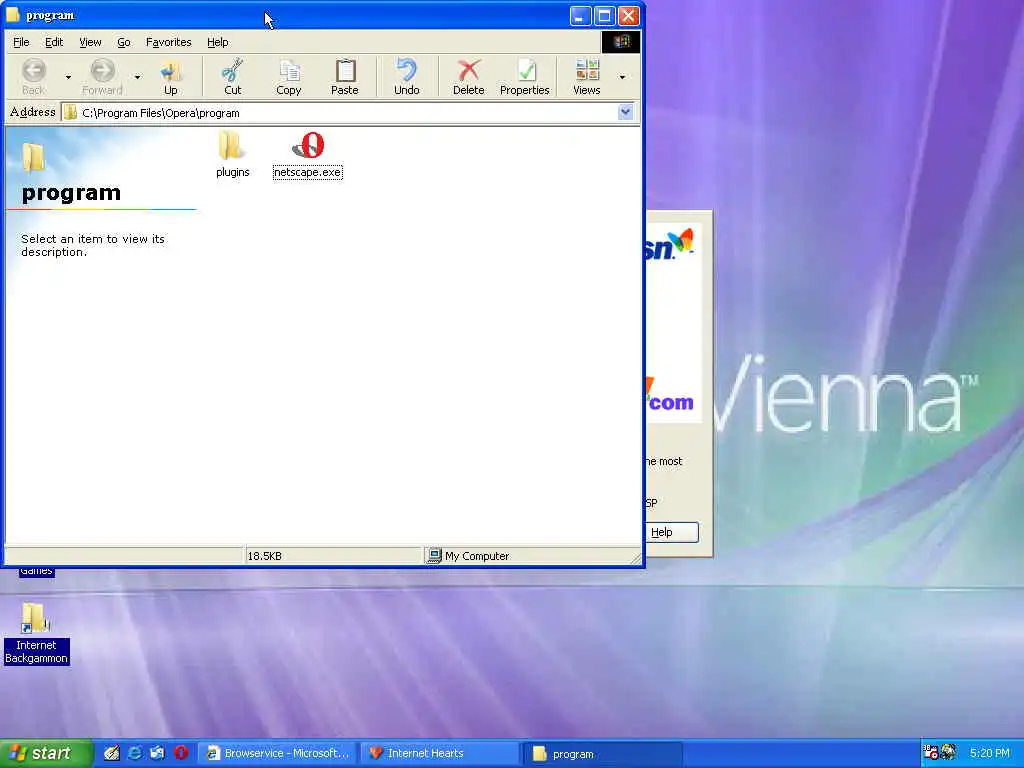Switch to Browservice taskbar window

click(x=278, y=754)
